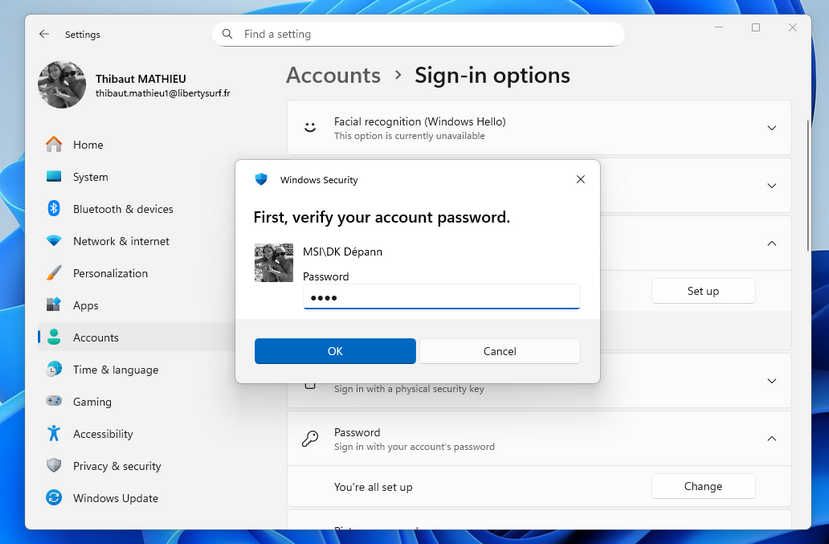
Task: Click the thibaut.mathieu1@libertysurf.fr email text
Action: click(163, 94)
